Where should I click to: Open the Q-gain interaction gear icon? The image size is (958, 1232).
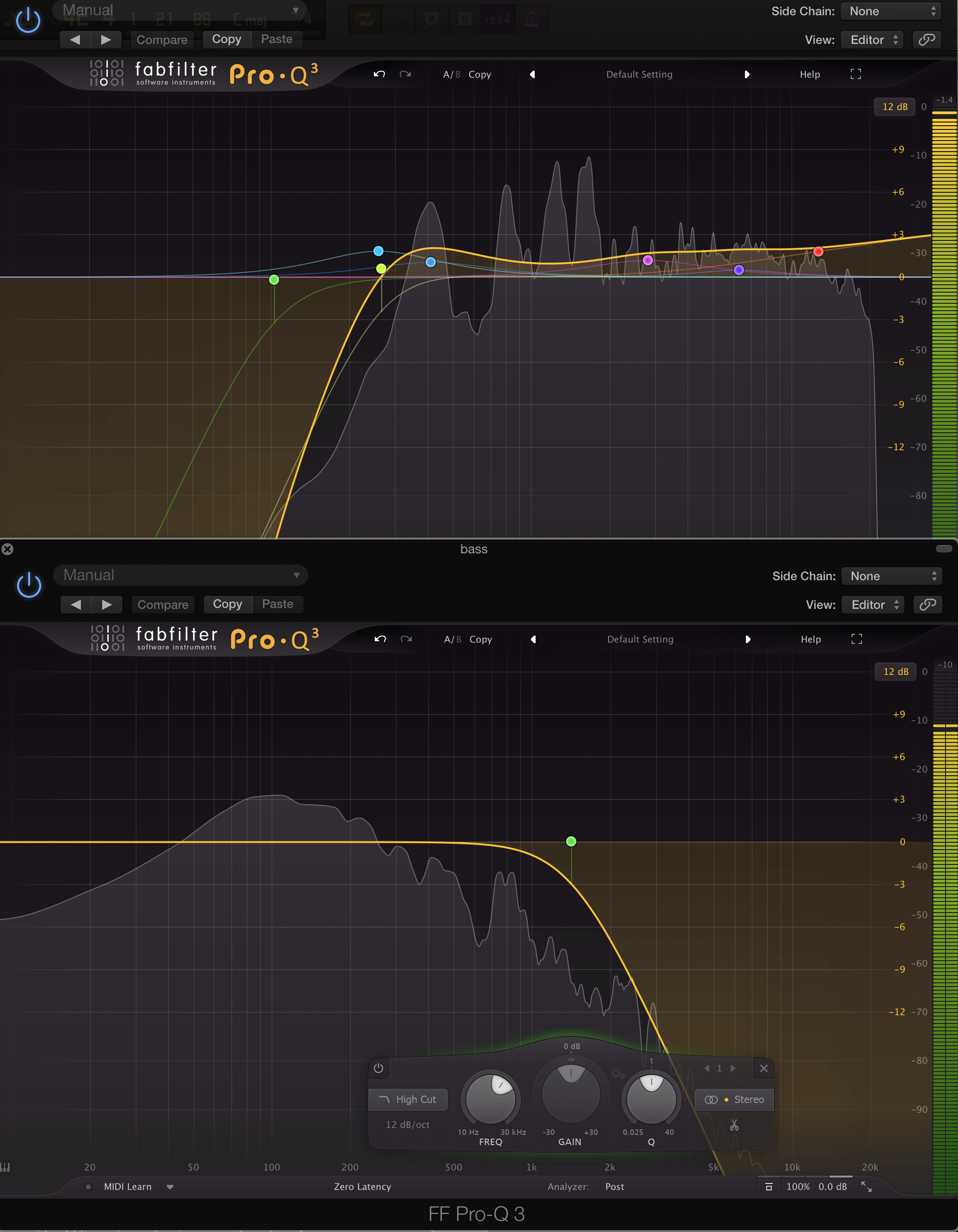[x=618, y=1073]
